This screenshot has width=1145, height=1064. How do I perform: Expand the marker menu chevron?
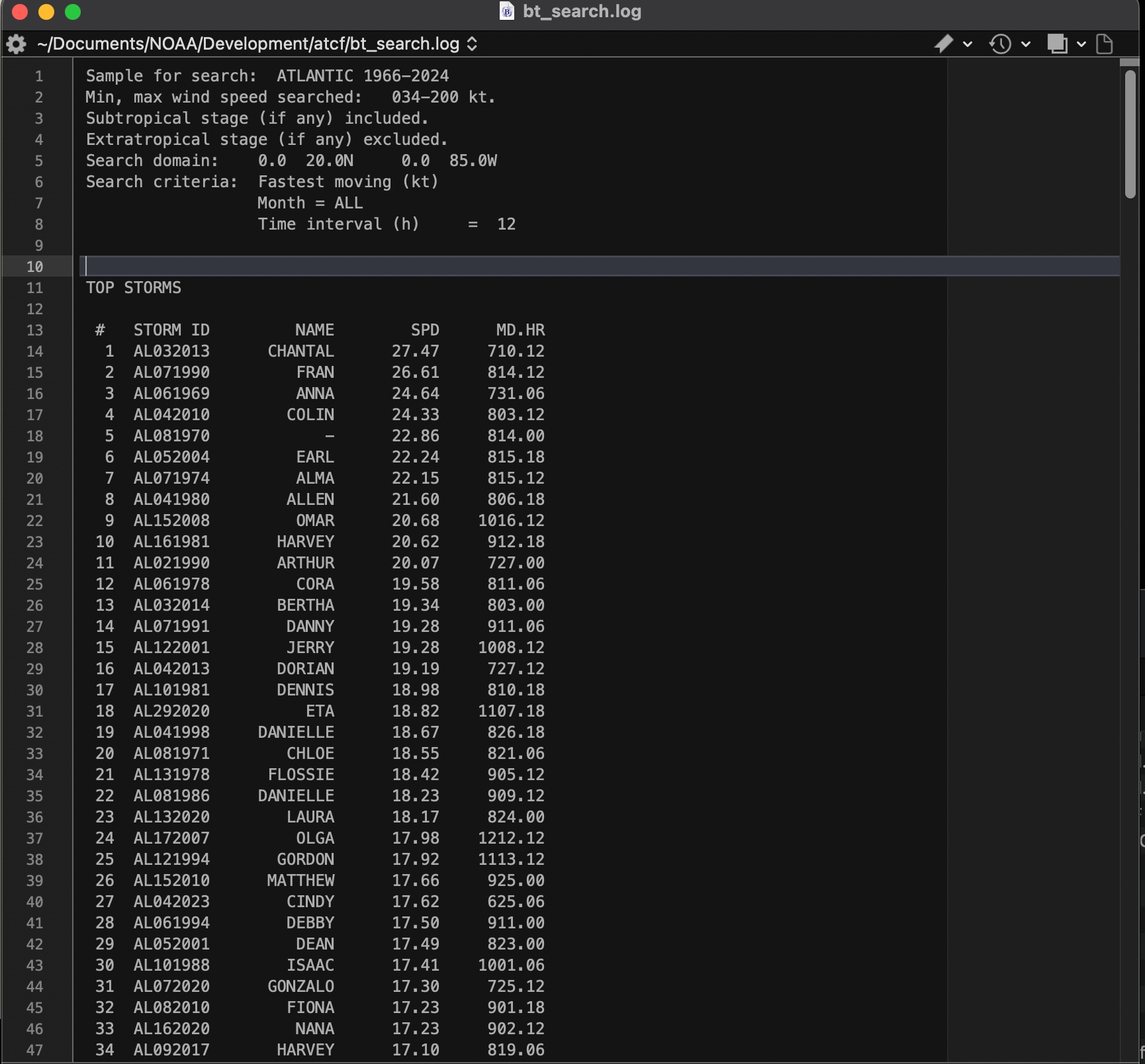(x=968, y=44)
